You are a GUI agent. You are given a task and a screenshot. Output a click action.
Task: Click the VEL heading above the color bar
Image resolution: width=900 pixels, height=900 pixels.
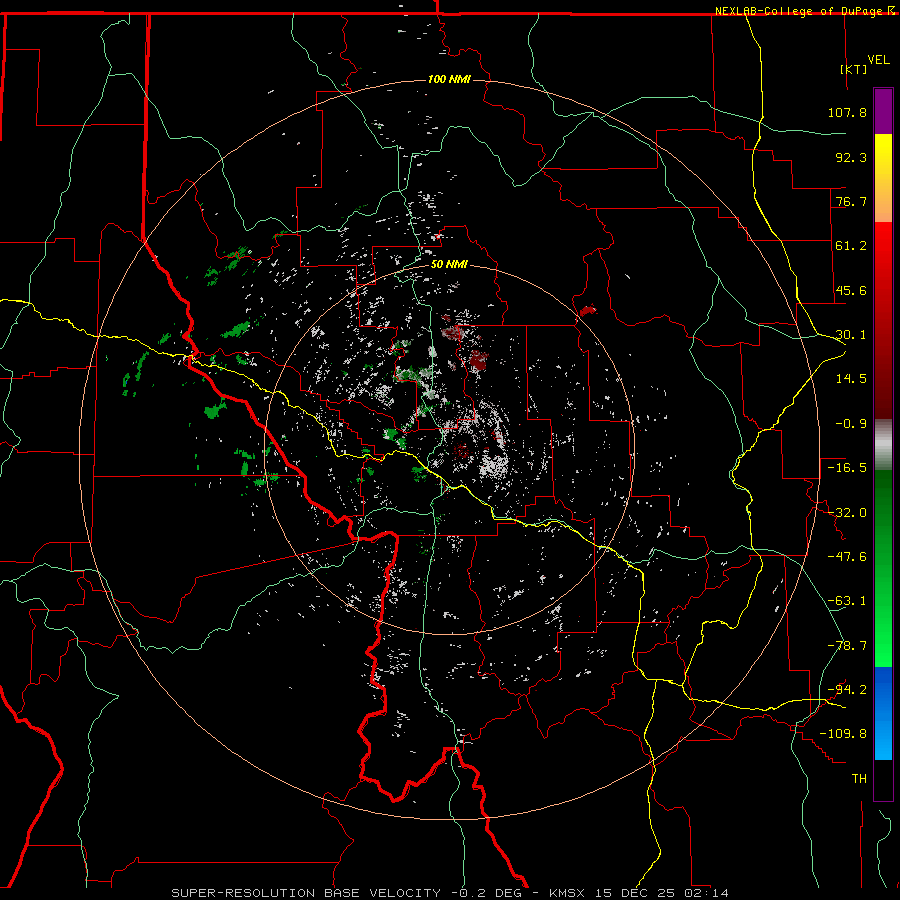[878, 59]
